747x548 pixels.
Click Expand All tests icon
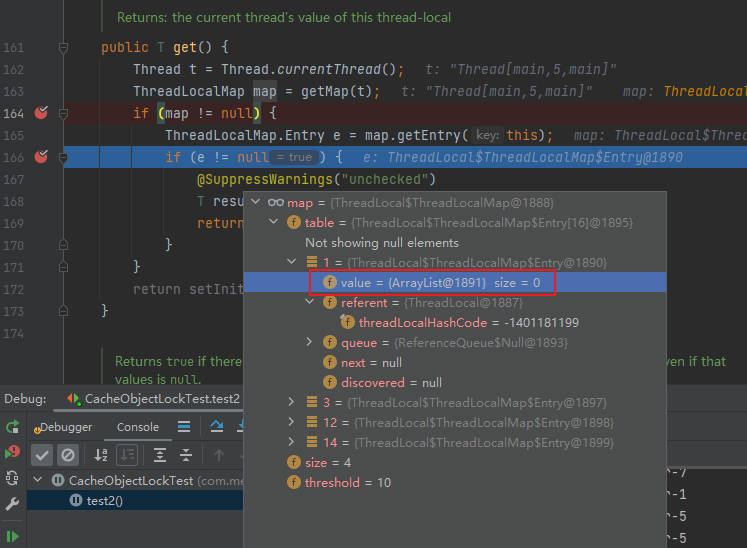pos(160,455)
